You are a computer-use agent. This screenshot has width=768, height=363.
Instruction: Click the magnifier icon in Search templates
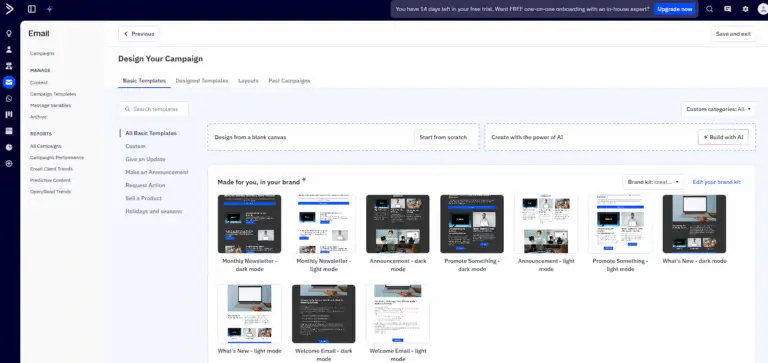tap(127, 109)
